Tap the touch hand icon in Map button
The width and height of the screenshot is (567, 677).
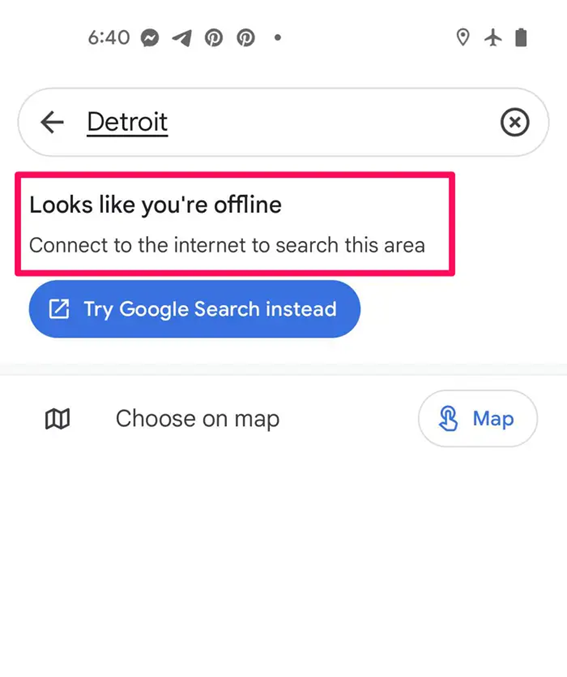448,418
